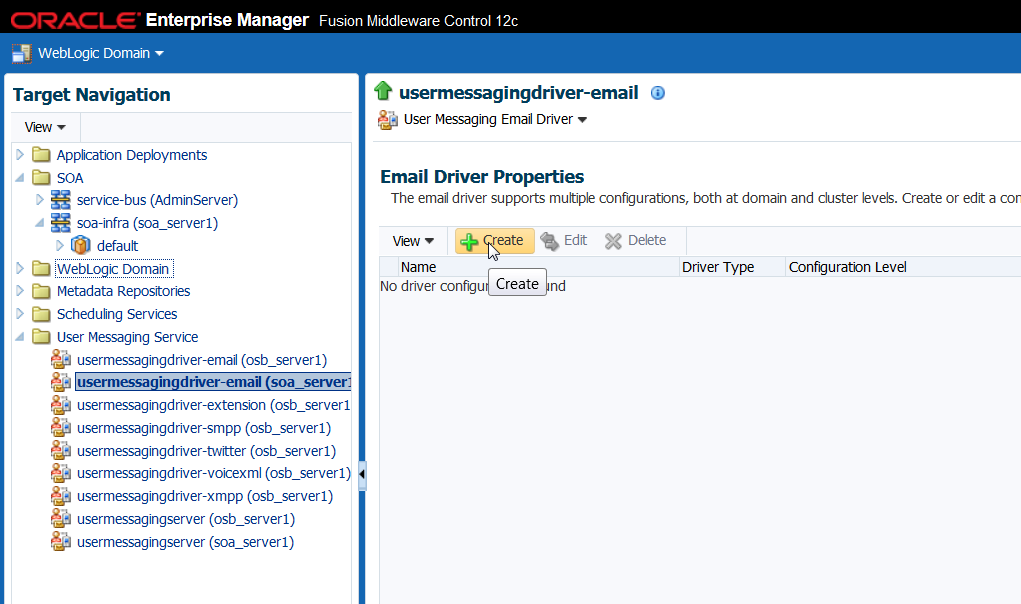Select service-bus (AdminServer) in tree

coord(157,200)
